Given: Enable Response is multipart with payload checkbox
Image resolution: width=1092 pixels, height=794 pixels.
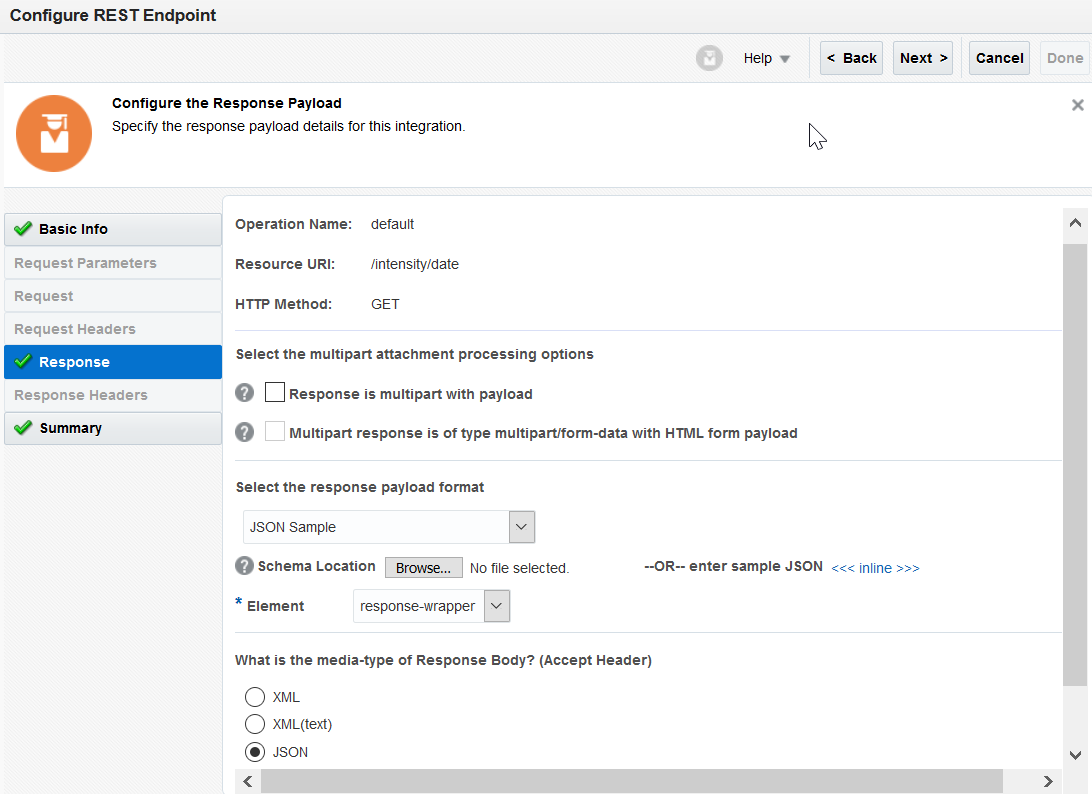Looking at the screenshot, I should point(275,392).
